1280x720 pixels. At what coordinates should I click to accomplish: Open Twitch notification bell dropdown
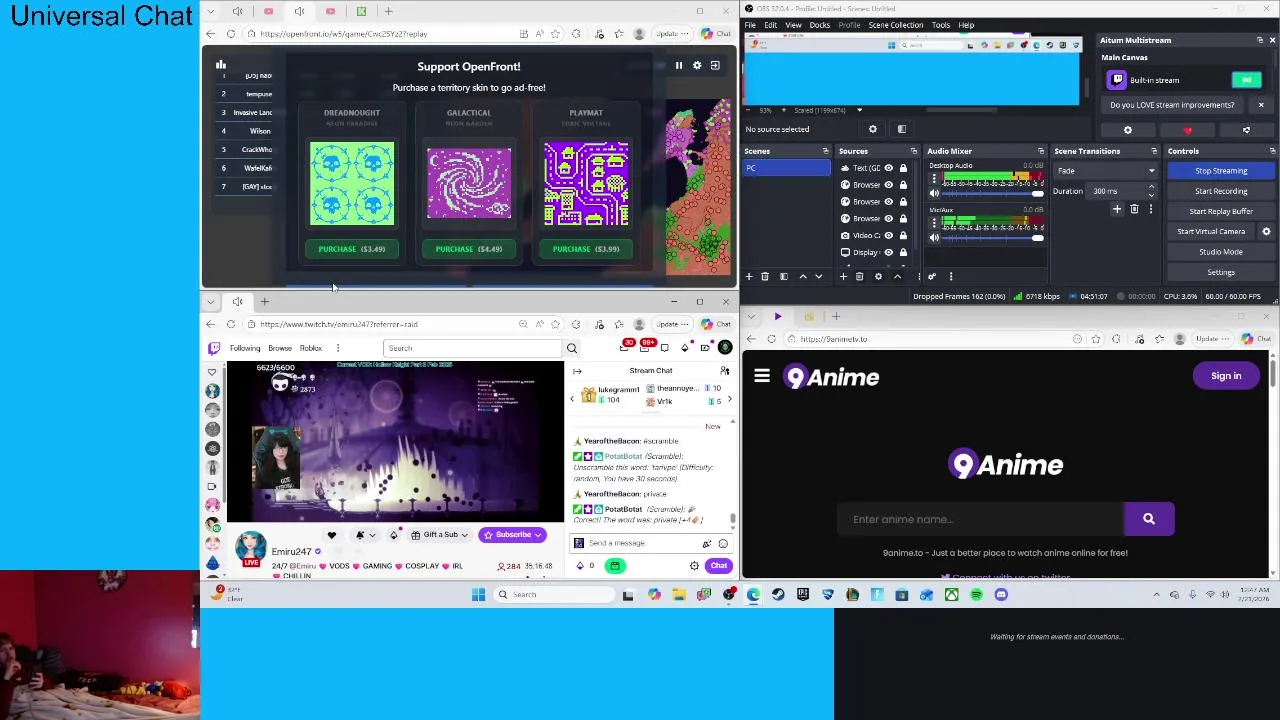tap(365, 535)
